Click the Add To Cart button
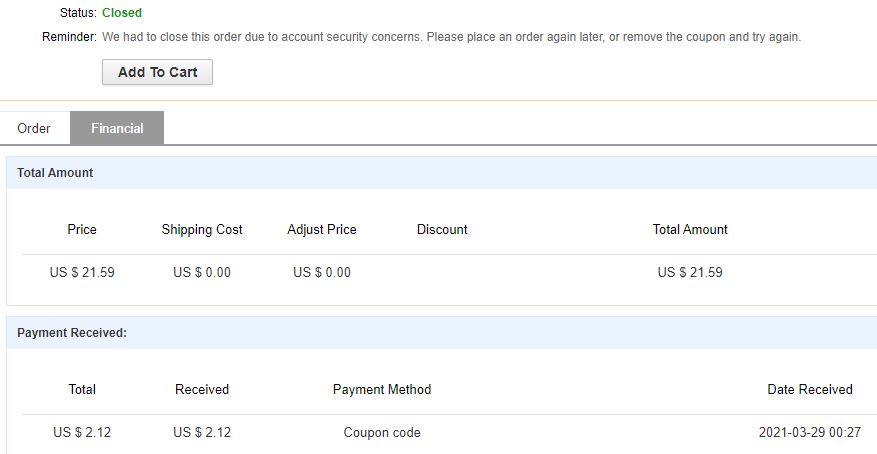This screenshot has height=454, width=877. click(157, 72)
